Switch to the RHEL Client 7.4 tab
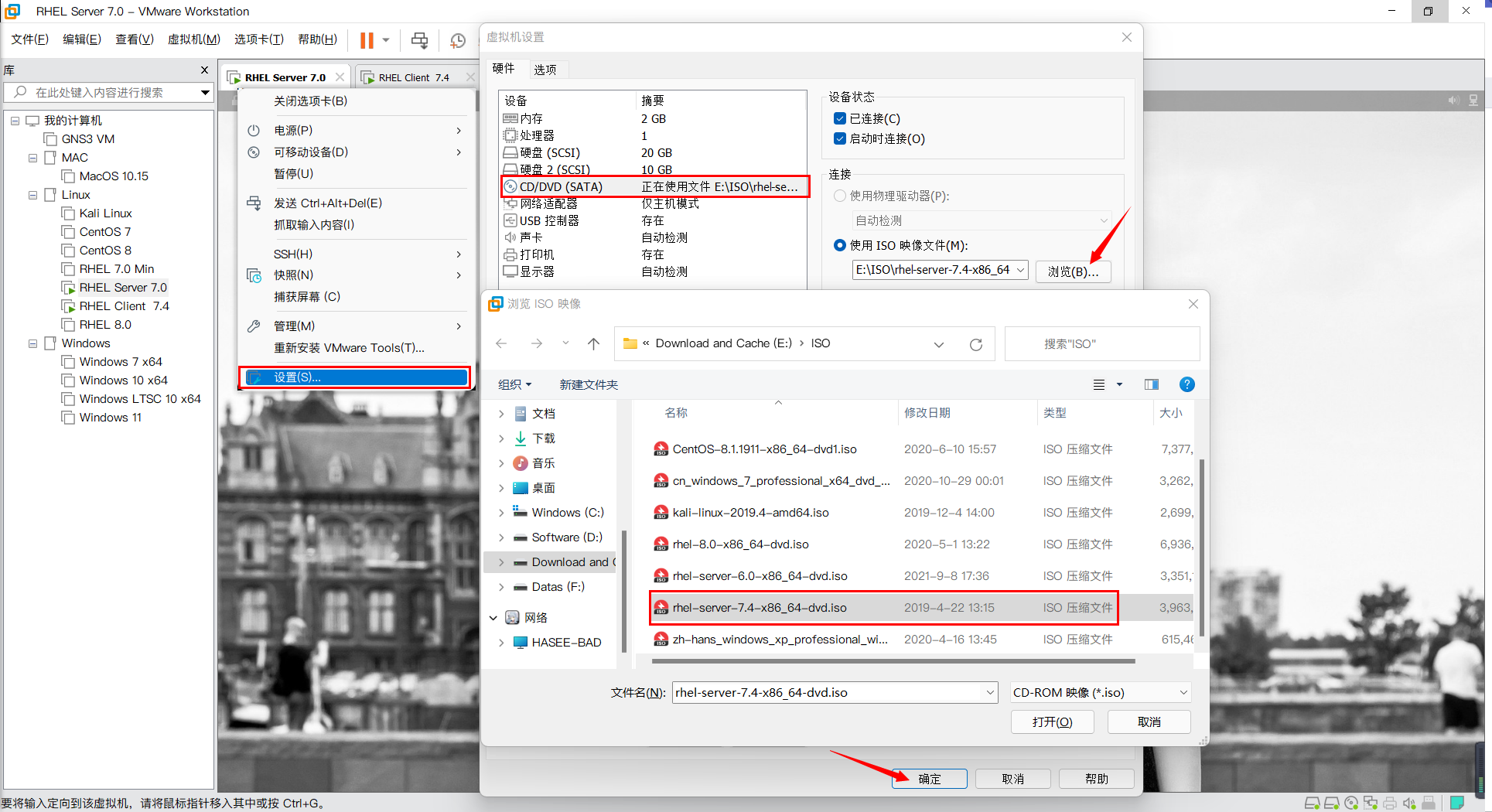 pos(415,77)
